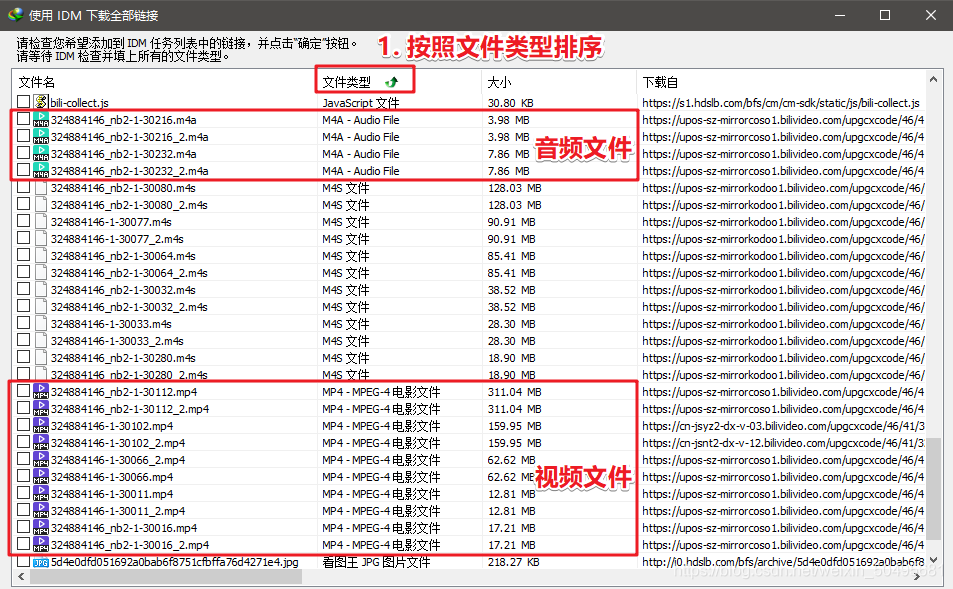
Task: Click the 看图王 JPG 图片文件 type cell
Action: (x=376, y=562)
